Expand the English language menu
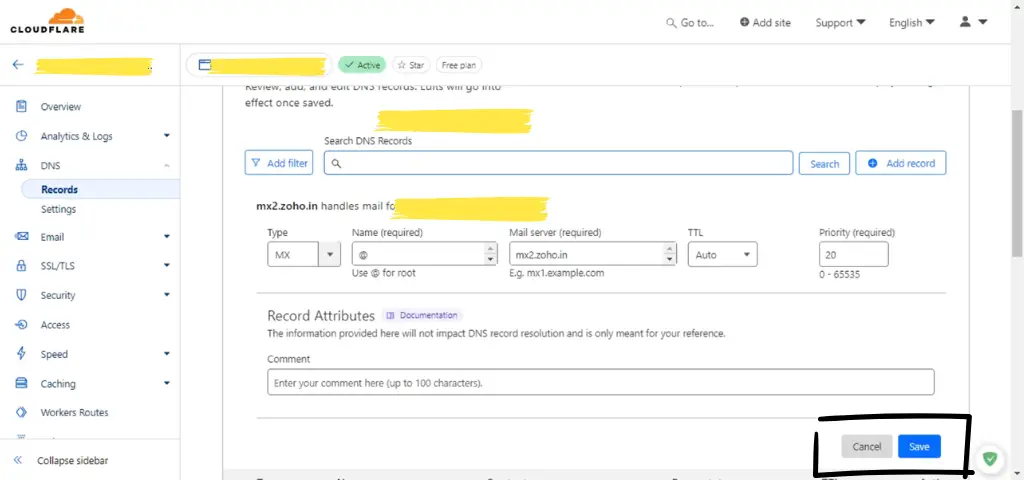This screenshot has height=480, width=1024. [911, 22]
